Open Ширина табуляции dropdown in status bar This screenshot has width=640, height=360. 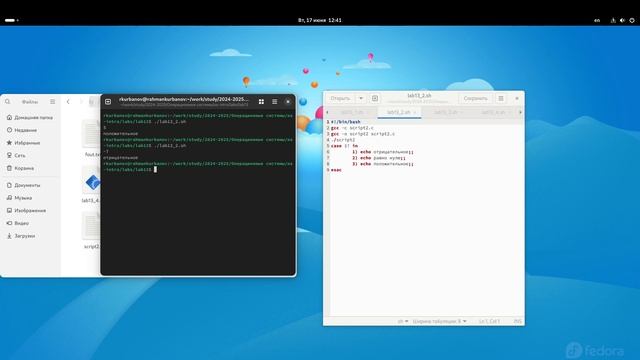coord(439,322)
